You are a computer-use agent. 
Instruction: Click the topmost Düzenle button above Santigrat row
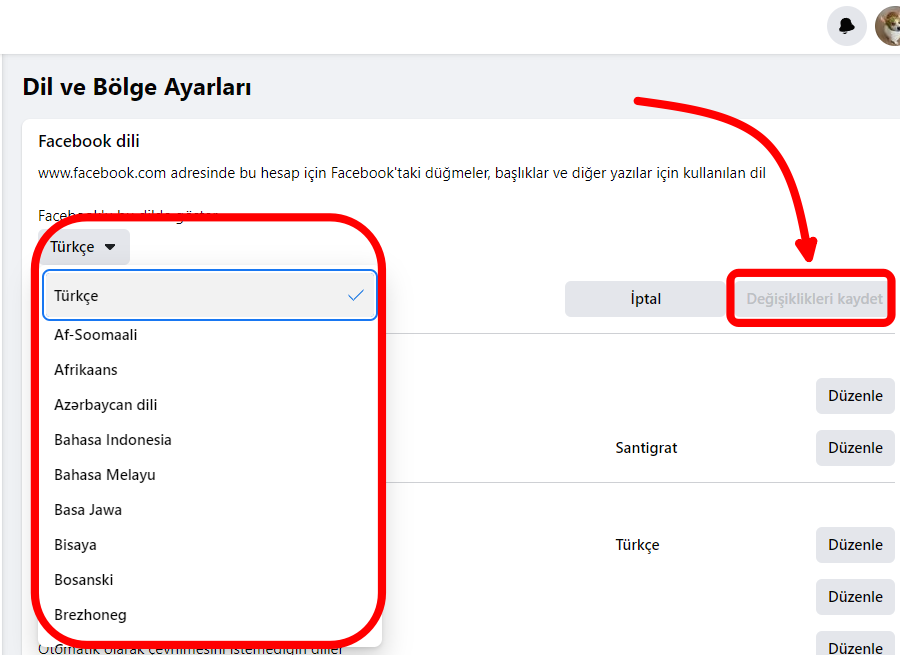point(855,396)
